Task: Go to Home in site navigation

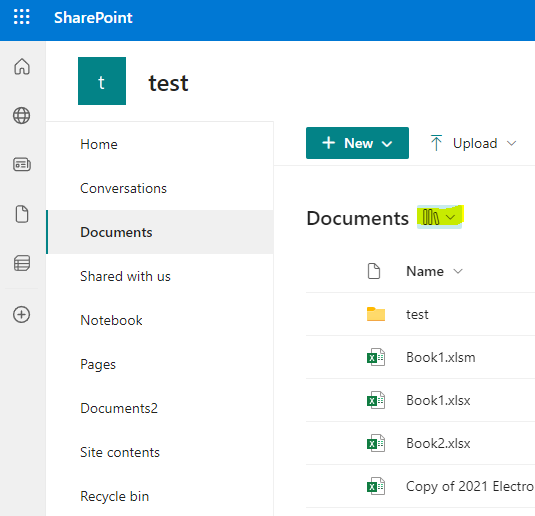Action: [x=99, y=144]
